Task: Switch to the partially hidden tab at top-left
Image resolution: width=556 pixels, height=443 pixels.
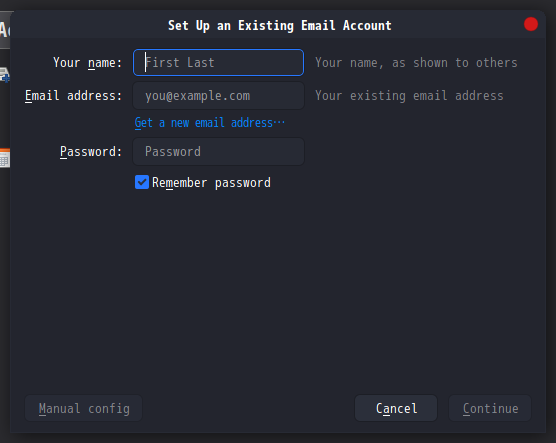Action: [x=5, y=30]
